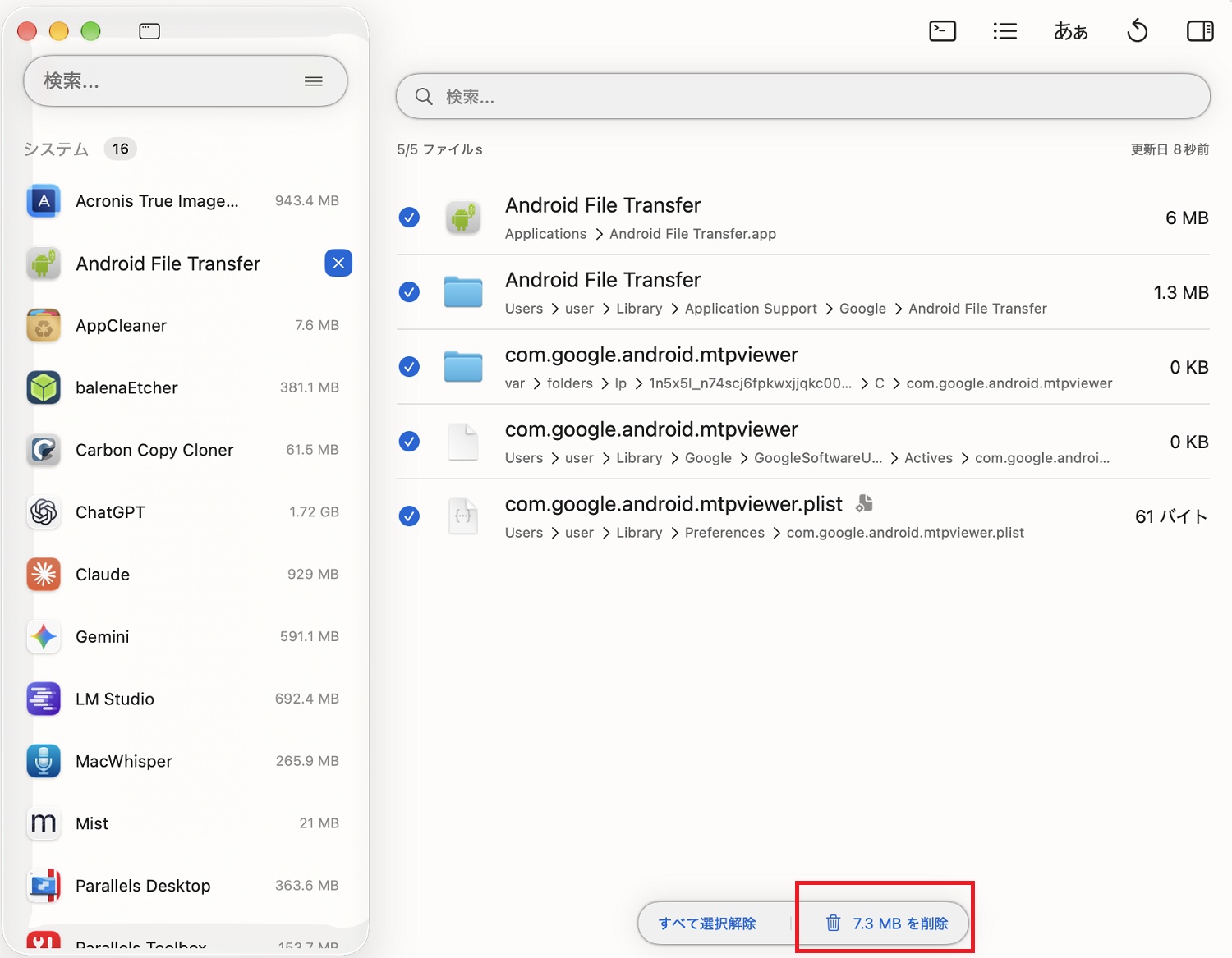
Task: Click the GoogleSoftwareU... path segment
Action: [x=818, y=458]
